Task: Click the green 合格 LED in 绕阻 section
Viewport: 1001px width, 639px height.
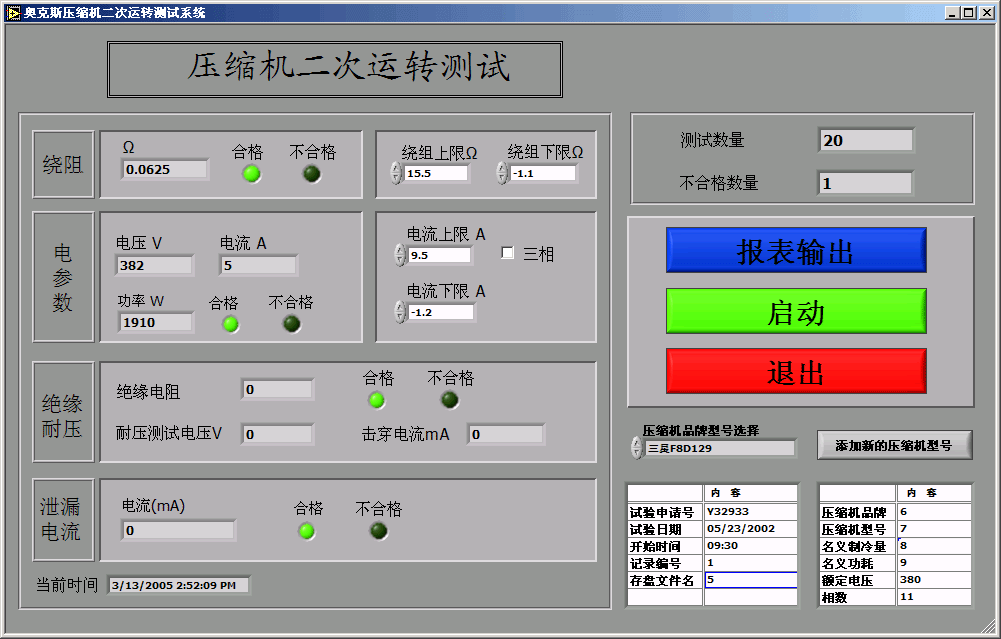Action: pos(252,173)
